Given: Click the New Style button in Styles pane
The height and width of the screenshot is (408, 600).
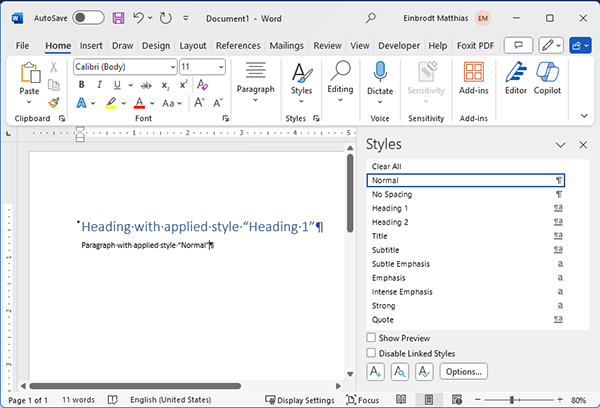Looking at the screenshot, I should 375,372.
